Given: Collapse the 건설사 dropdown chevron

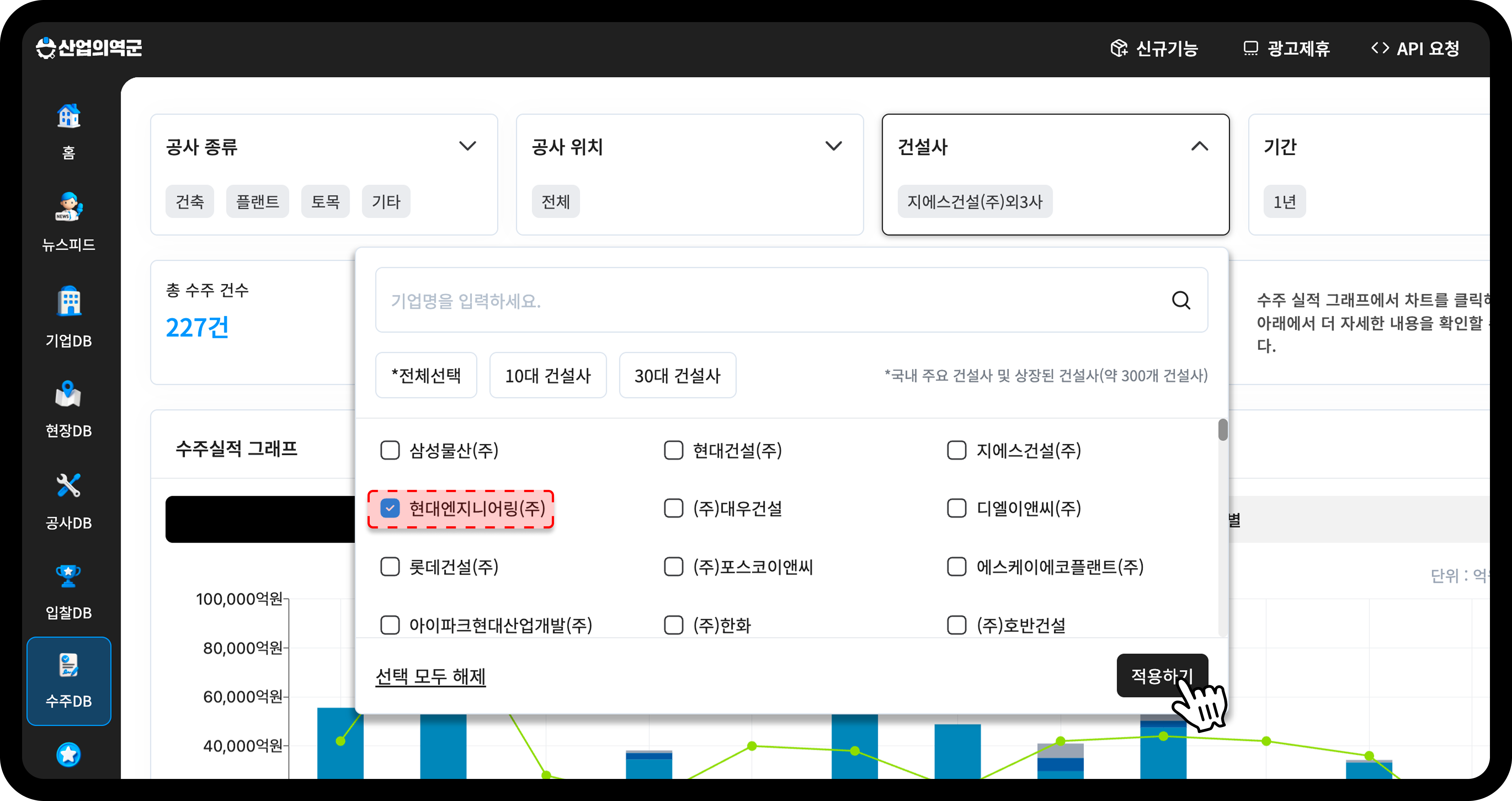Looking at the screenshot, I should (1200, 146).
